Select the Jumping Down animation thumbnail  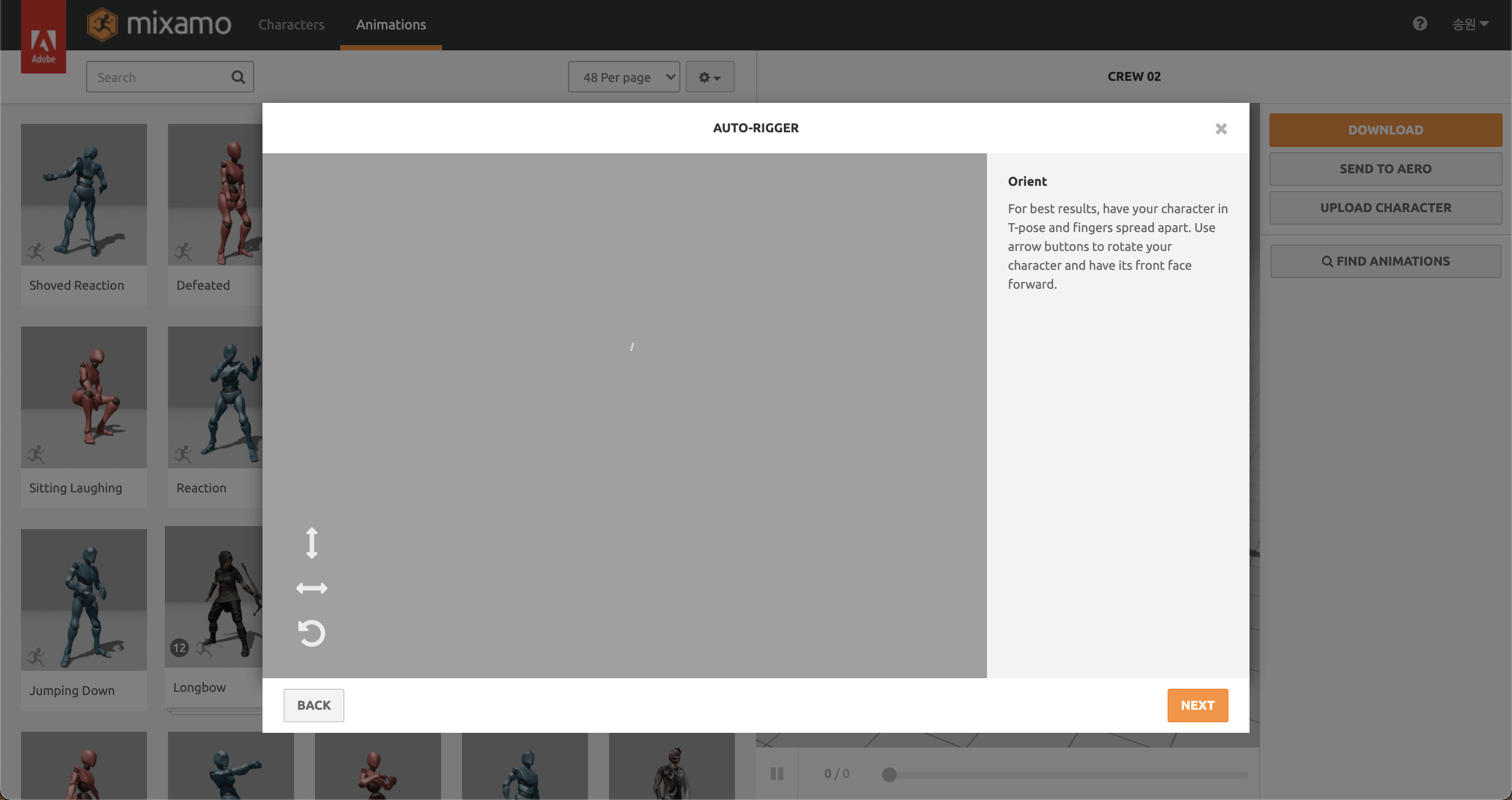84,599
